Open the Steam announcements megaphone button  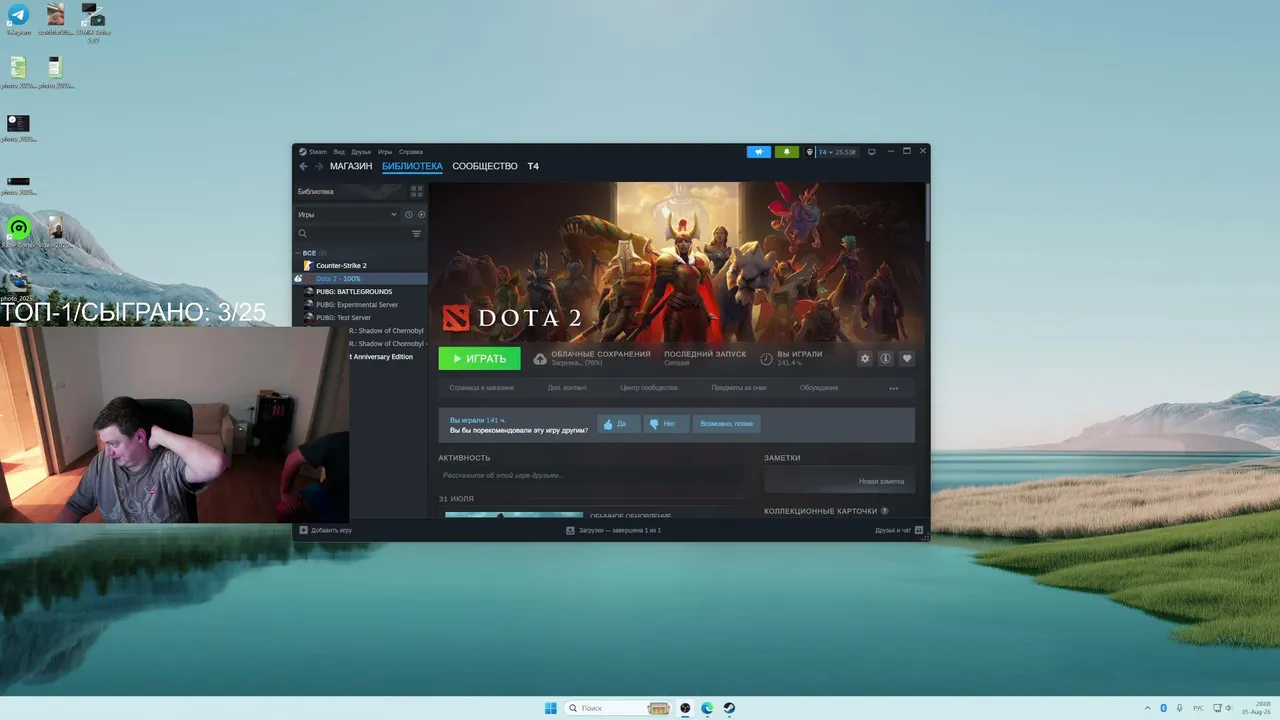click(759, 152)
